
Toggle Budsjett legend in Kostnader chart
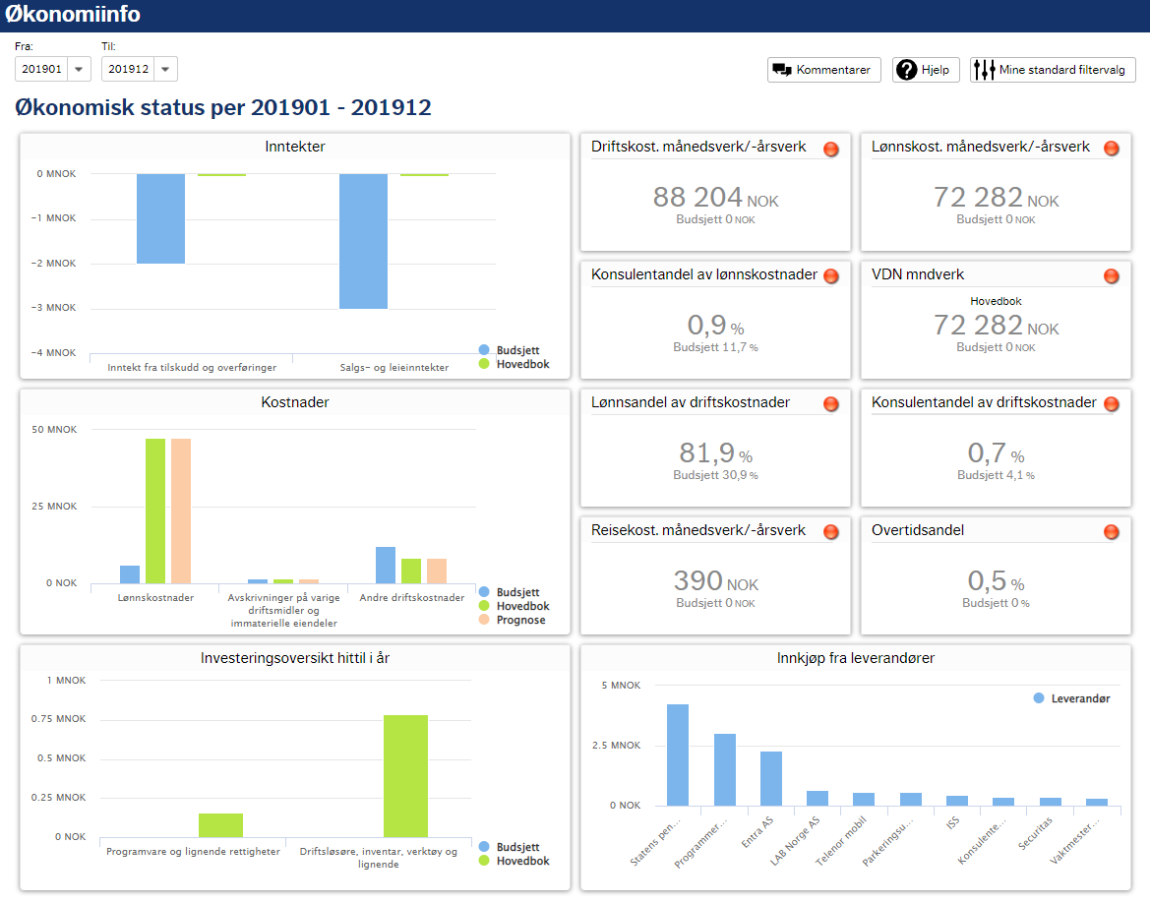click(x=510, y=592)
